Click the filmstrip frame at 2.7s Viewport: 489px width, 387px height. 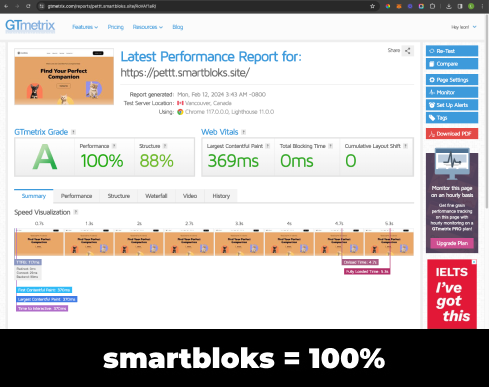coord(189,242)
